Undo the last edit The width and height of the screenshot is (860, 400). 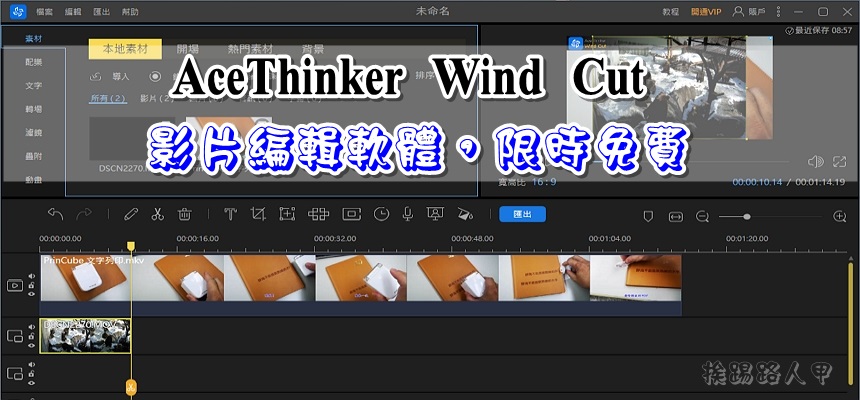click(55, 215)
